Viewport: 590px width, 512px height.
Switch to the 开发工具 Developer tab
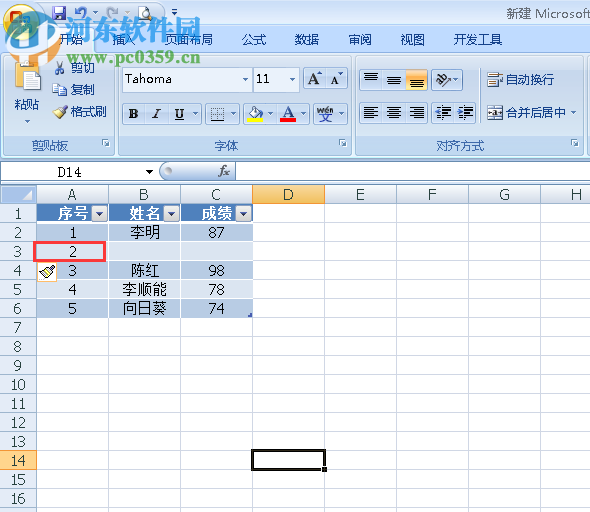(x=477, y=40)
